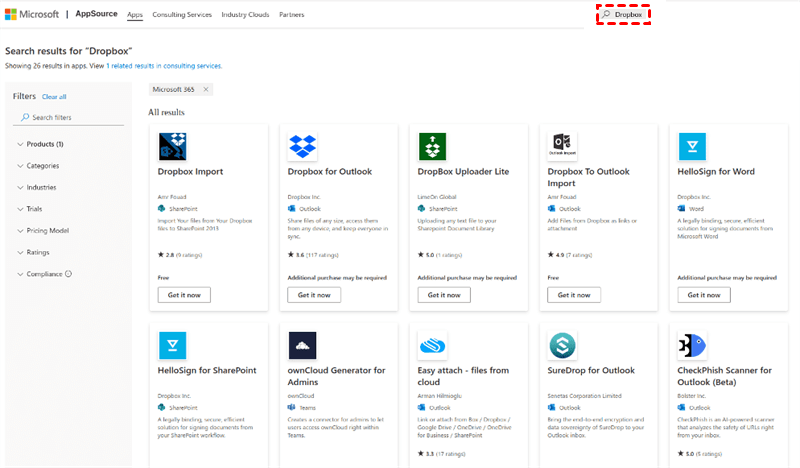Click CheckPhish Scanner fish icon
This screenshot has width=800, height=468.
(x=692, y=346)
